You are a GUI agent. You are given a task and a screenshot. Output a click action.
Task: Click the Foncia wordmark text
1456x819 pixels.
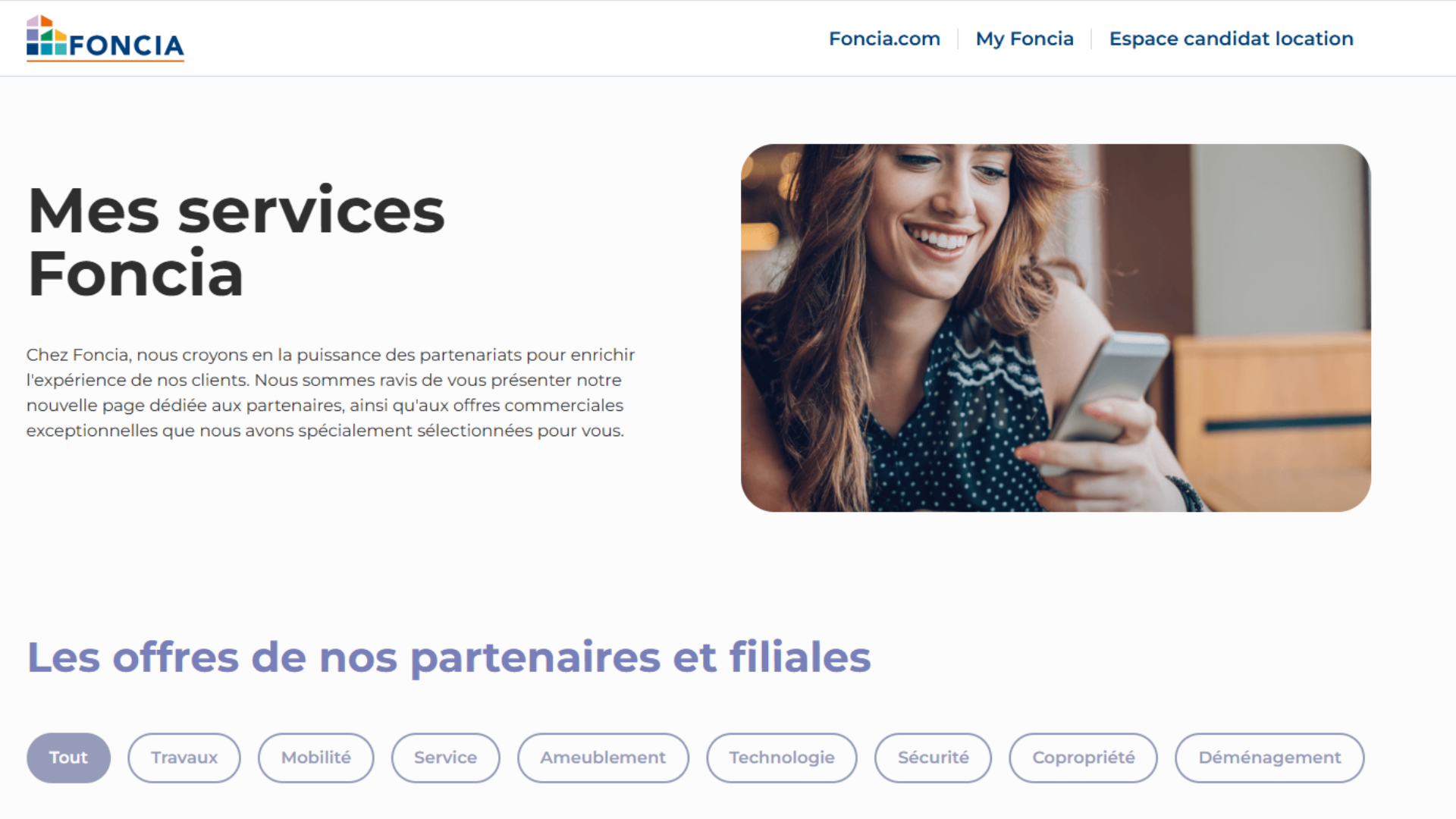pyautogui.click(x=127, y=45)
